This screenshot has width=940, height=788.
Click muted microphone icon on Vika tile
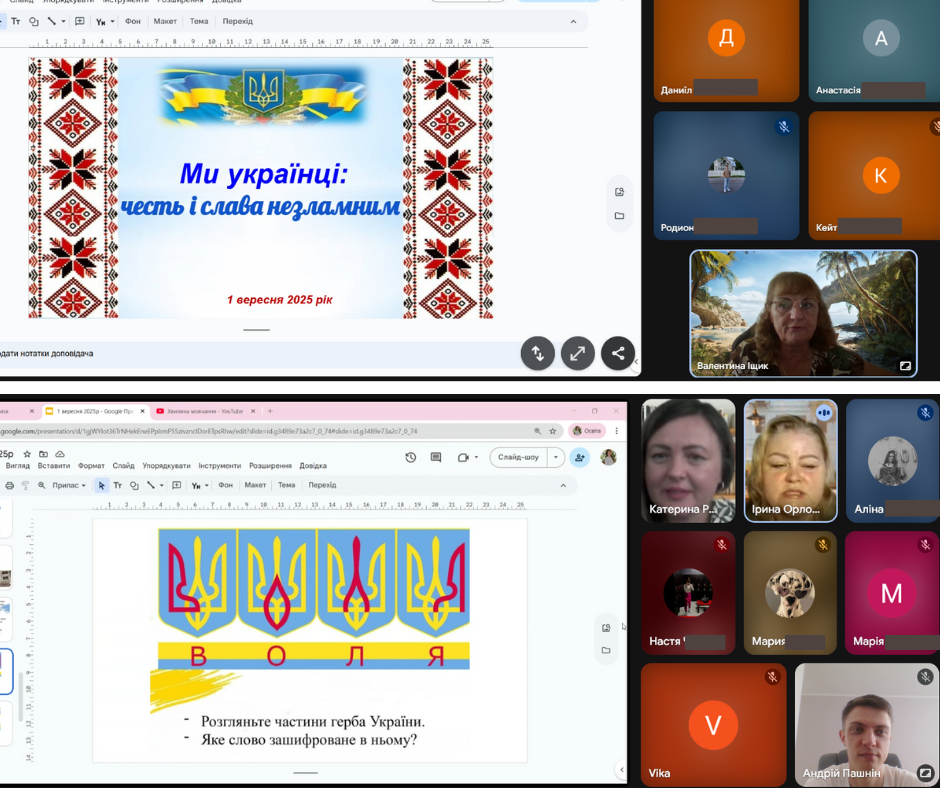(x=773, y=676)
